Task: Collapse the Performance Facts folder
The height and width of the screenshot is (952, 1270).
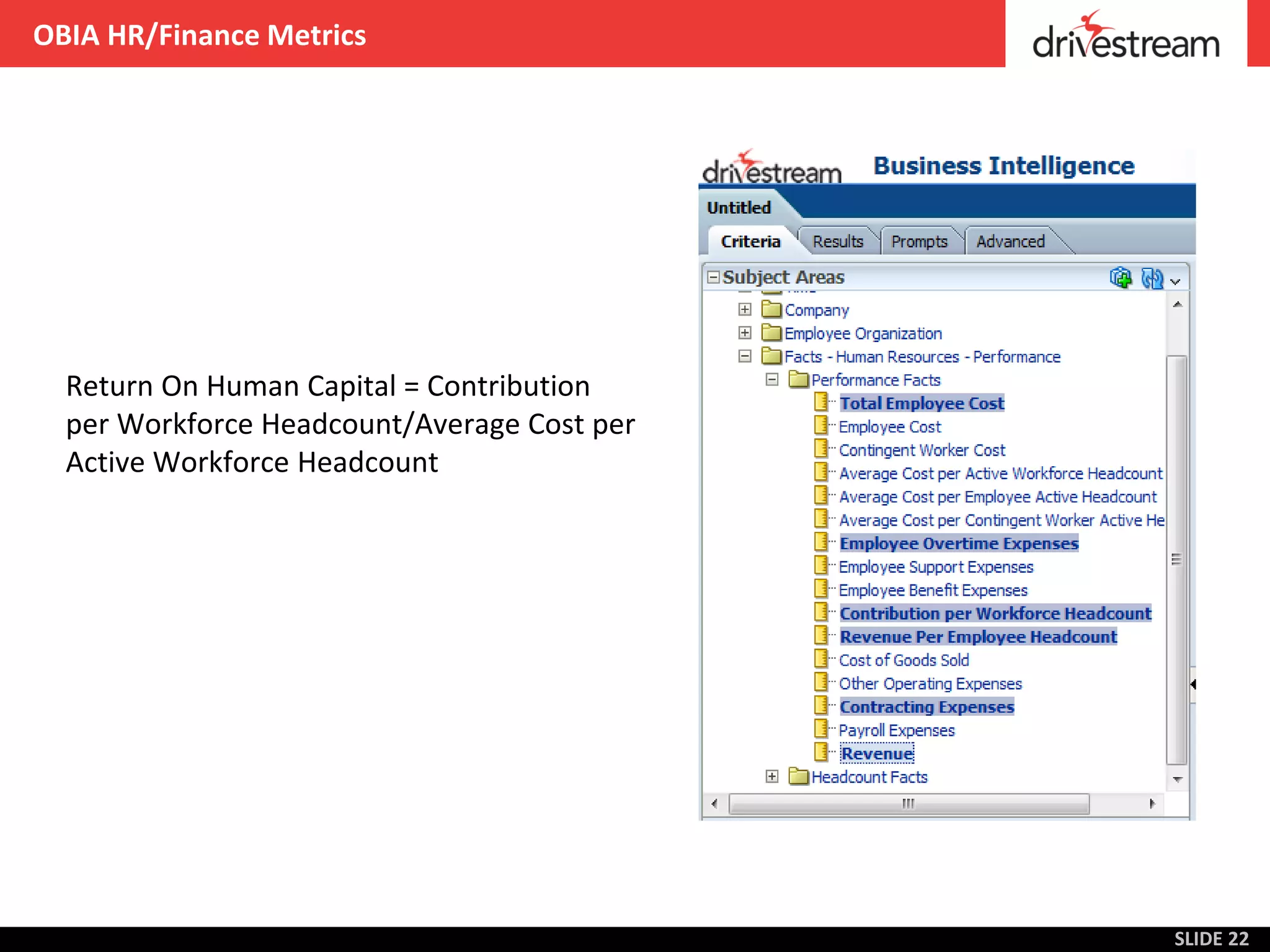Action: (771, 379)
